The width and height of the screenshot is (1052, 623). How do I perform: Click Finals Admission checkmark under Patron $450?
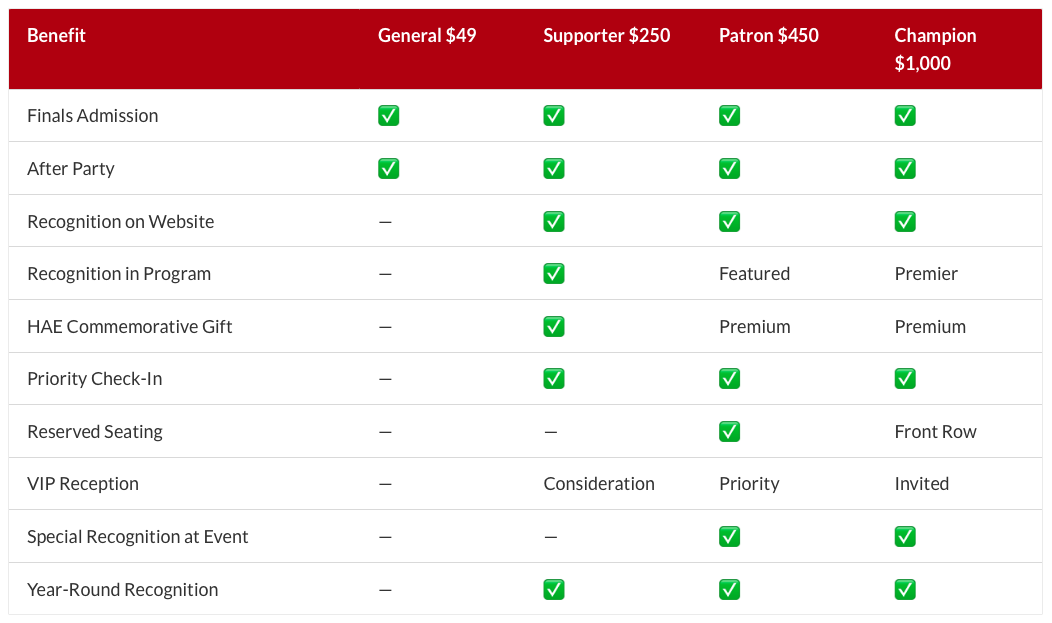729,115
